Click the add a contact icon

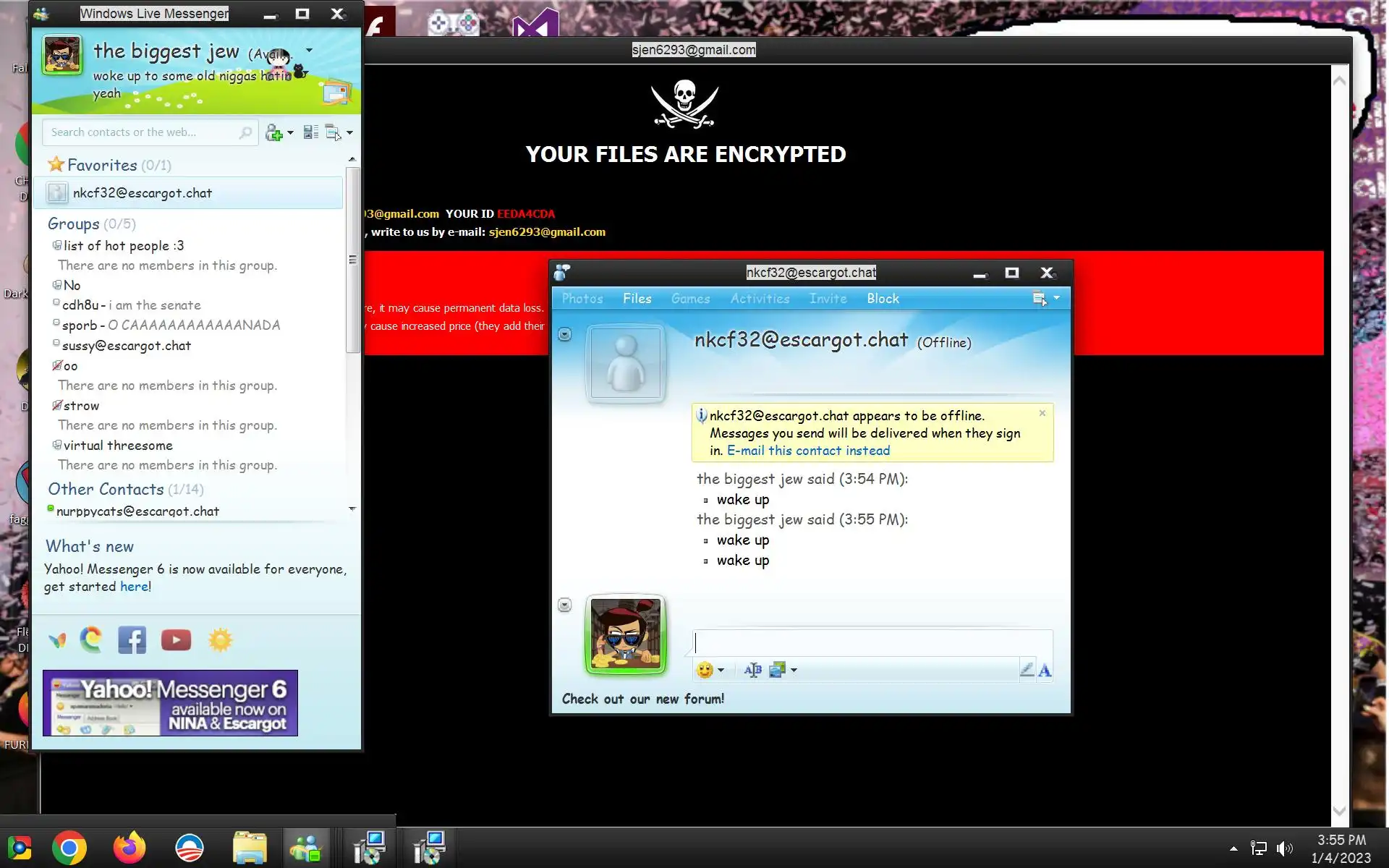pos(274,132)
